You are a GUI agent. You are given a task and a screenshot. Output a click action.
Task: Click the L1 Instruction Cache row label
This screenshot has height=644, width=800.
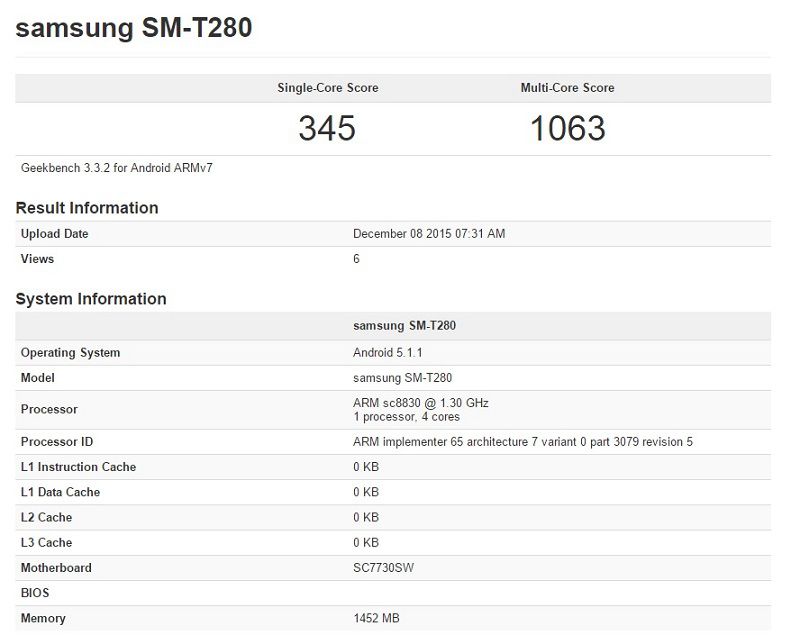[x=78, y=467]
